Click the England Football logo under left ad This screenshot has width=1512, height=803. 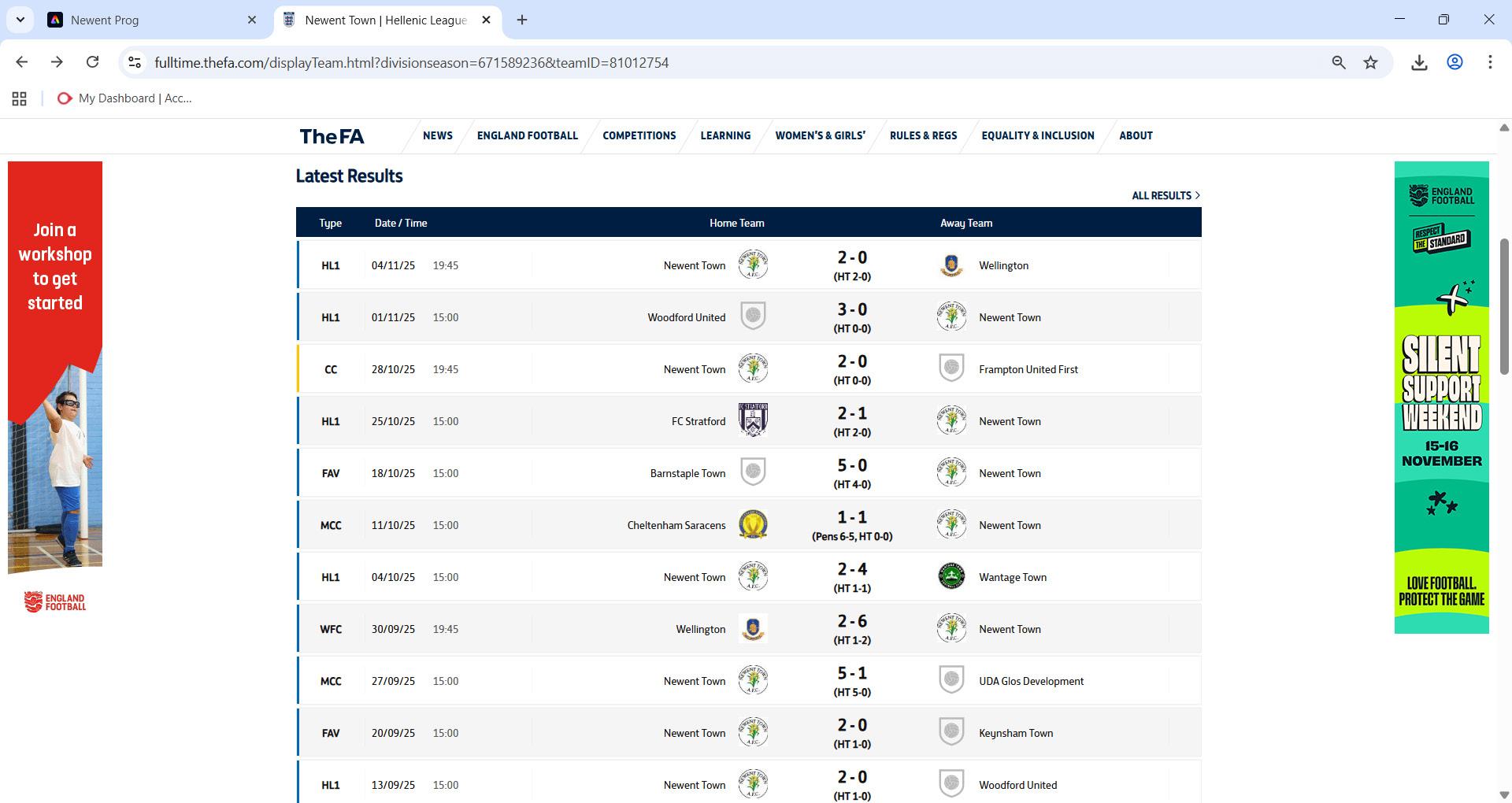click(x=55, y=602)
